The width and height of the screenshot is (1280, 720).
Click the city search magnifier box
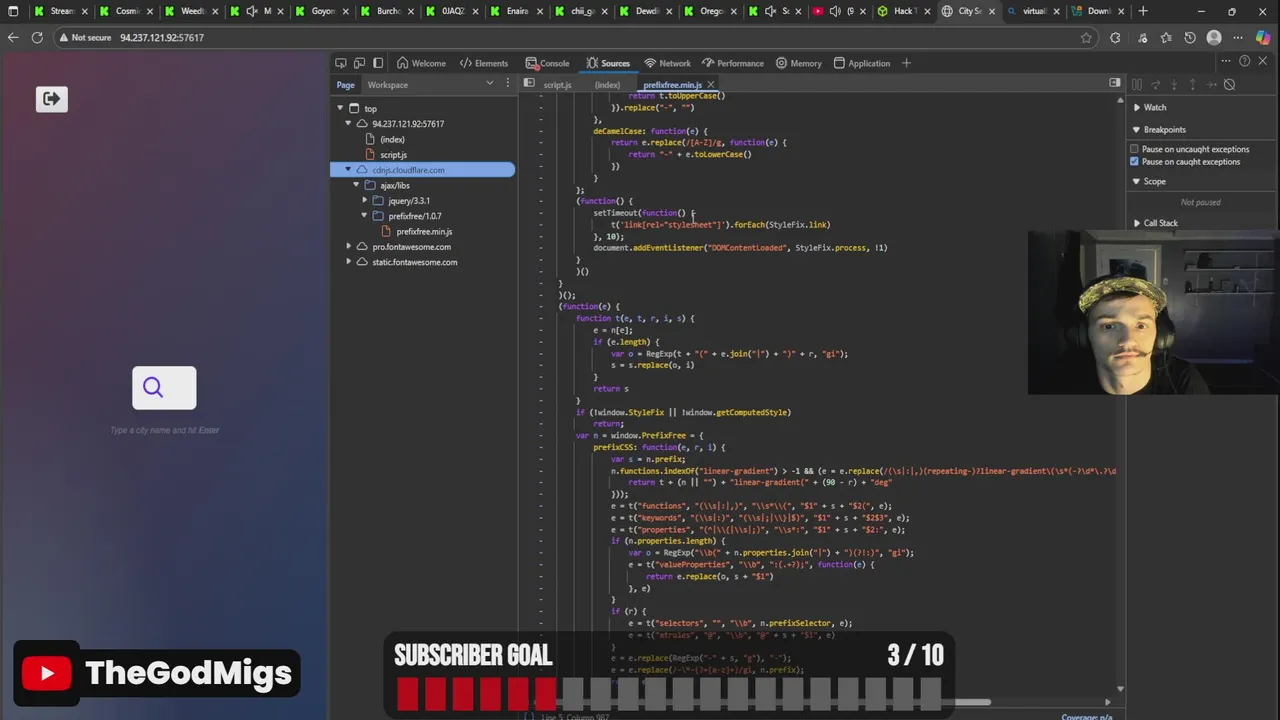pyautogui.click(x=164, y=388)
